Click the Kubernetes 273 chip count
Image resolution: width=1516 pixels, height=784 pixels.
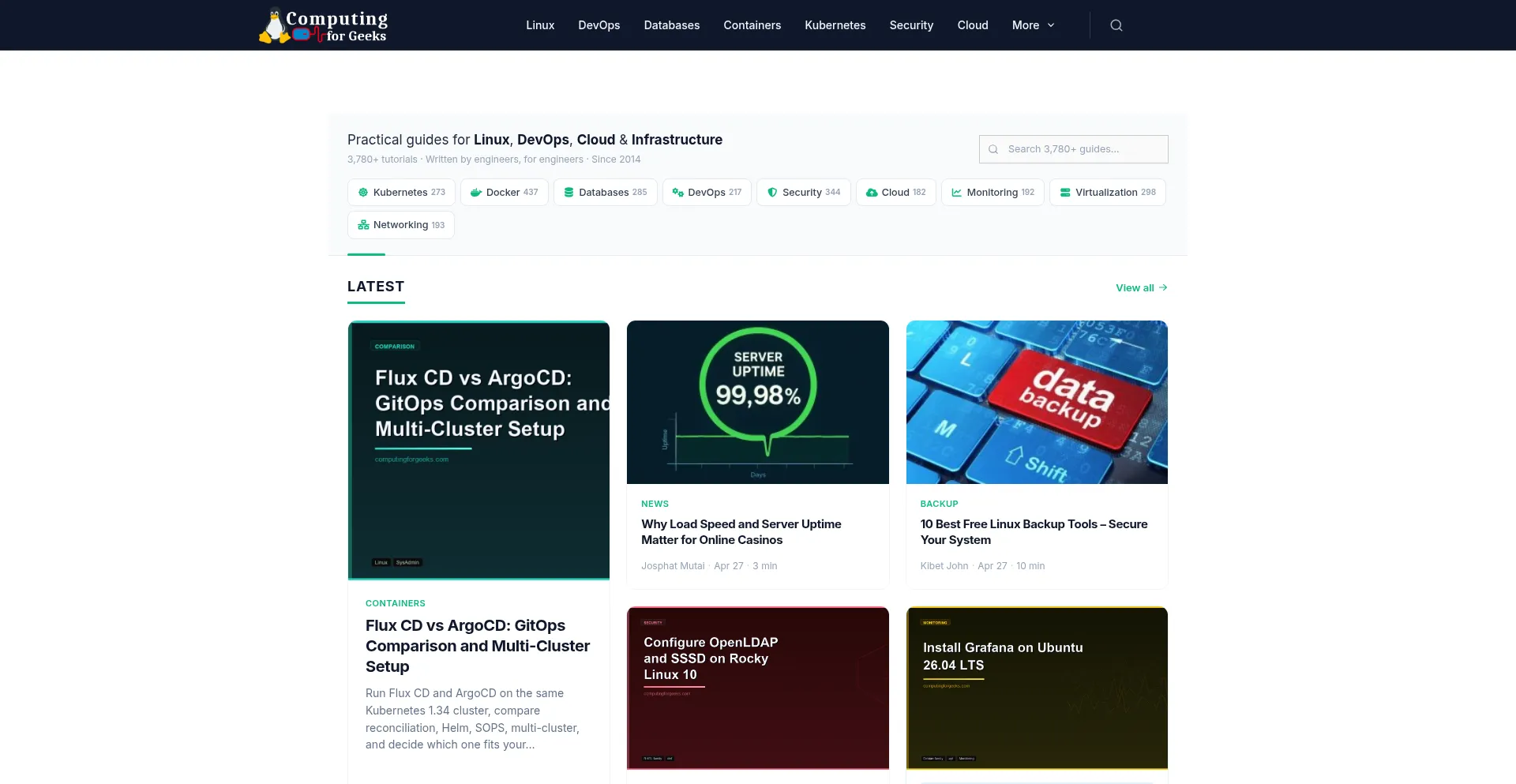click(438, 193)
